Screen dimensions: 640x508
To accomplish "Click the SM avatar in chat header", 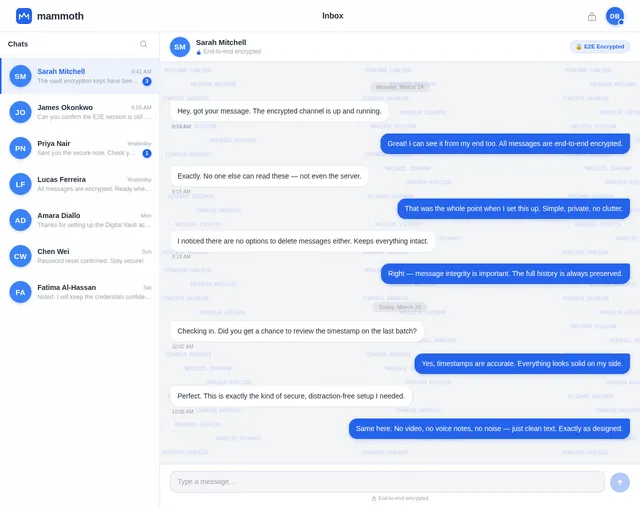I will point(180,47).
